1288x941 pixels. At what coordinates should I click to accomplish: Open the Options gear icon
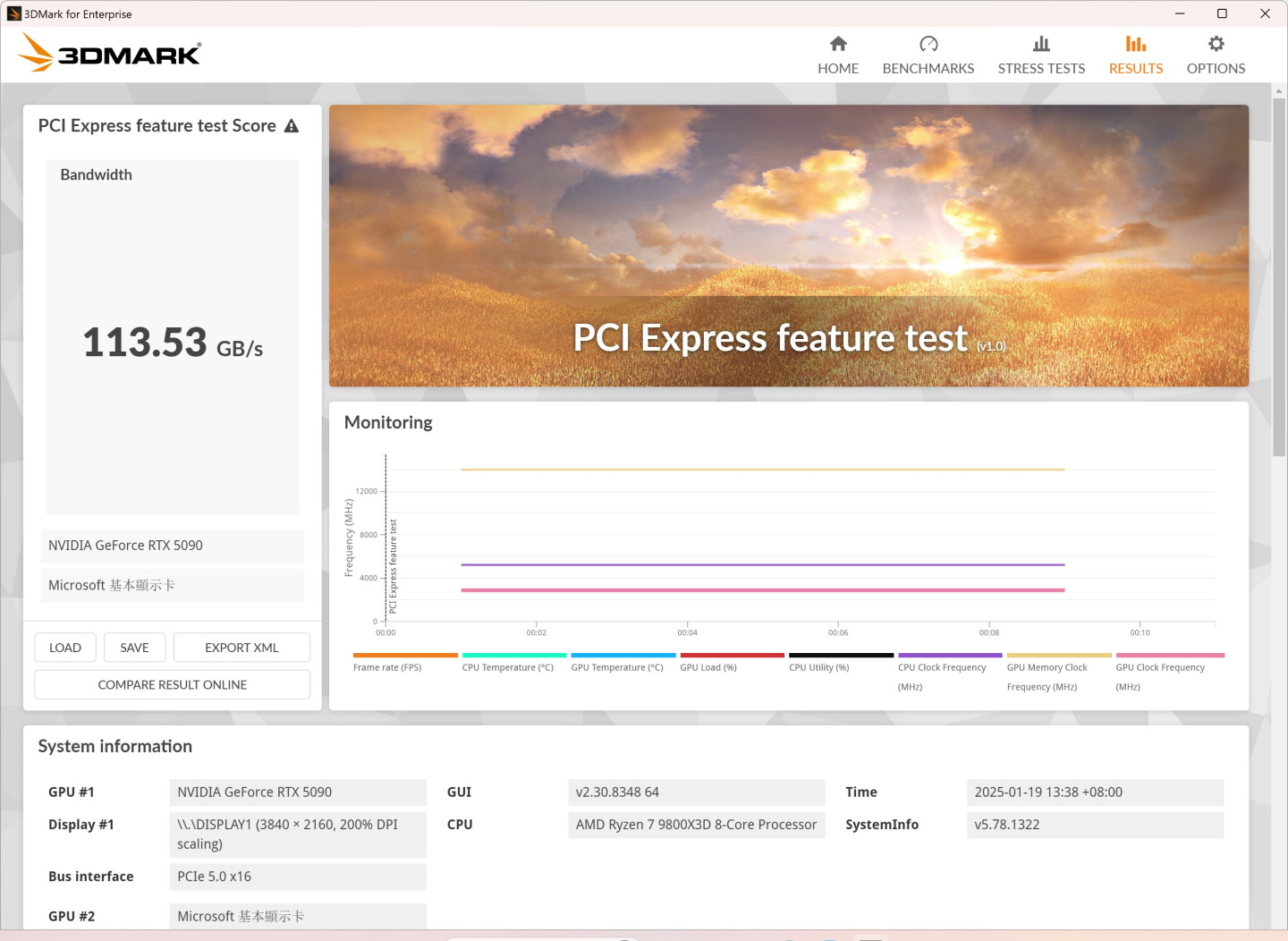[1216, 44]
